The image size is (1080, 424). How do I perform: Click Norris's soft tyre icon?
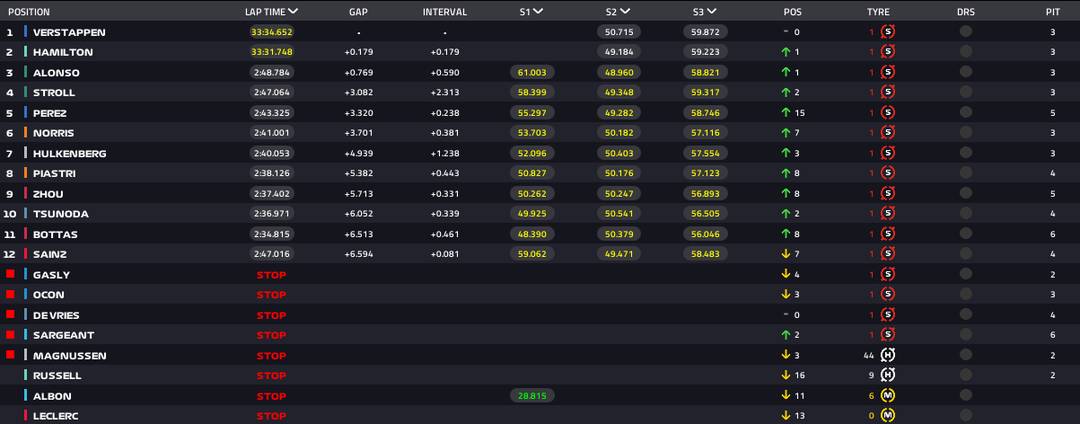888,133
